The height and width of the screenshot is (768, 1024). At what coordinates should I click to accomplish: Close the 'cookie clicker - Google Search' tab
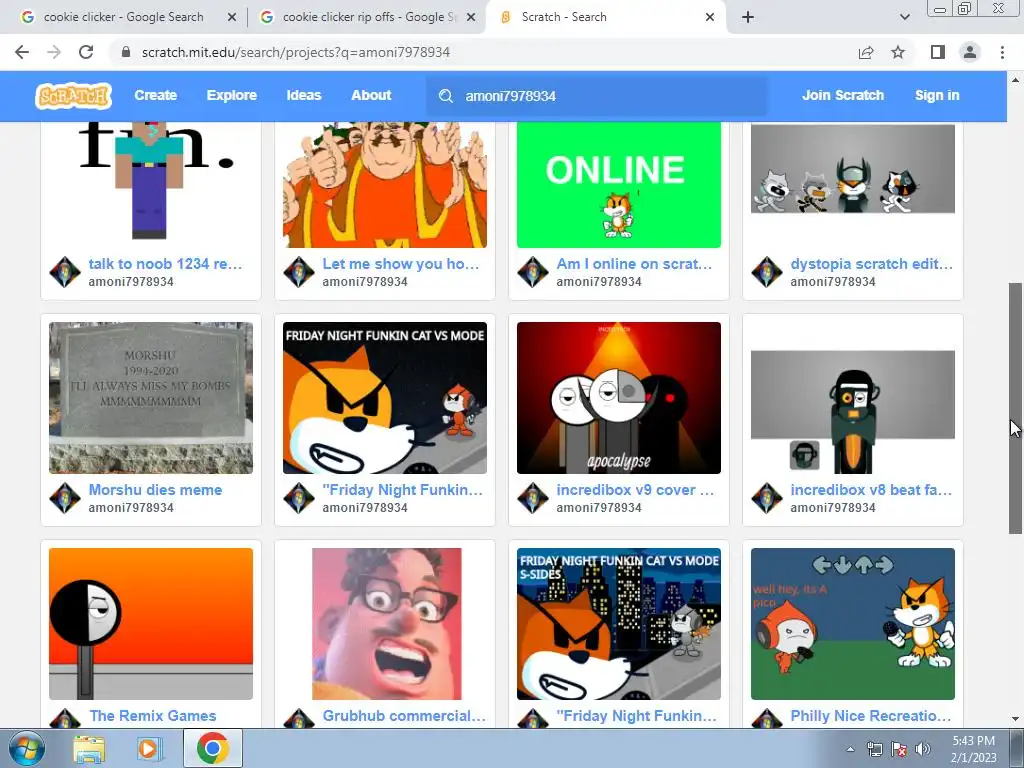pos(232,17)
